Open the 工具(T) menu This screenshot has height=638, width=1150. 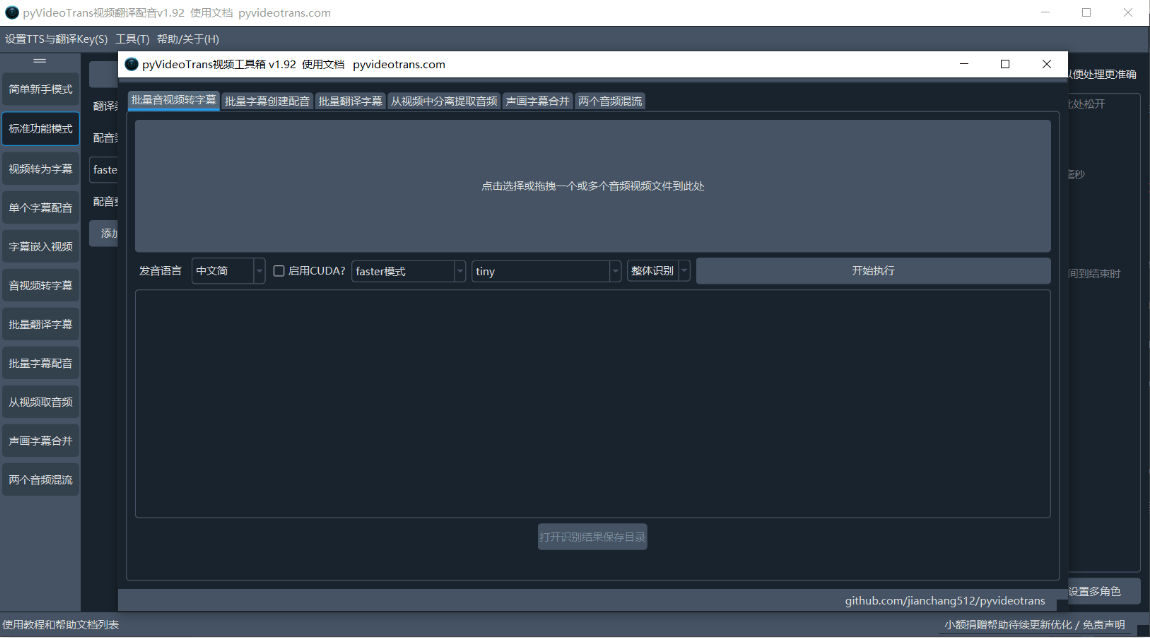[x=132, y=39]
